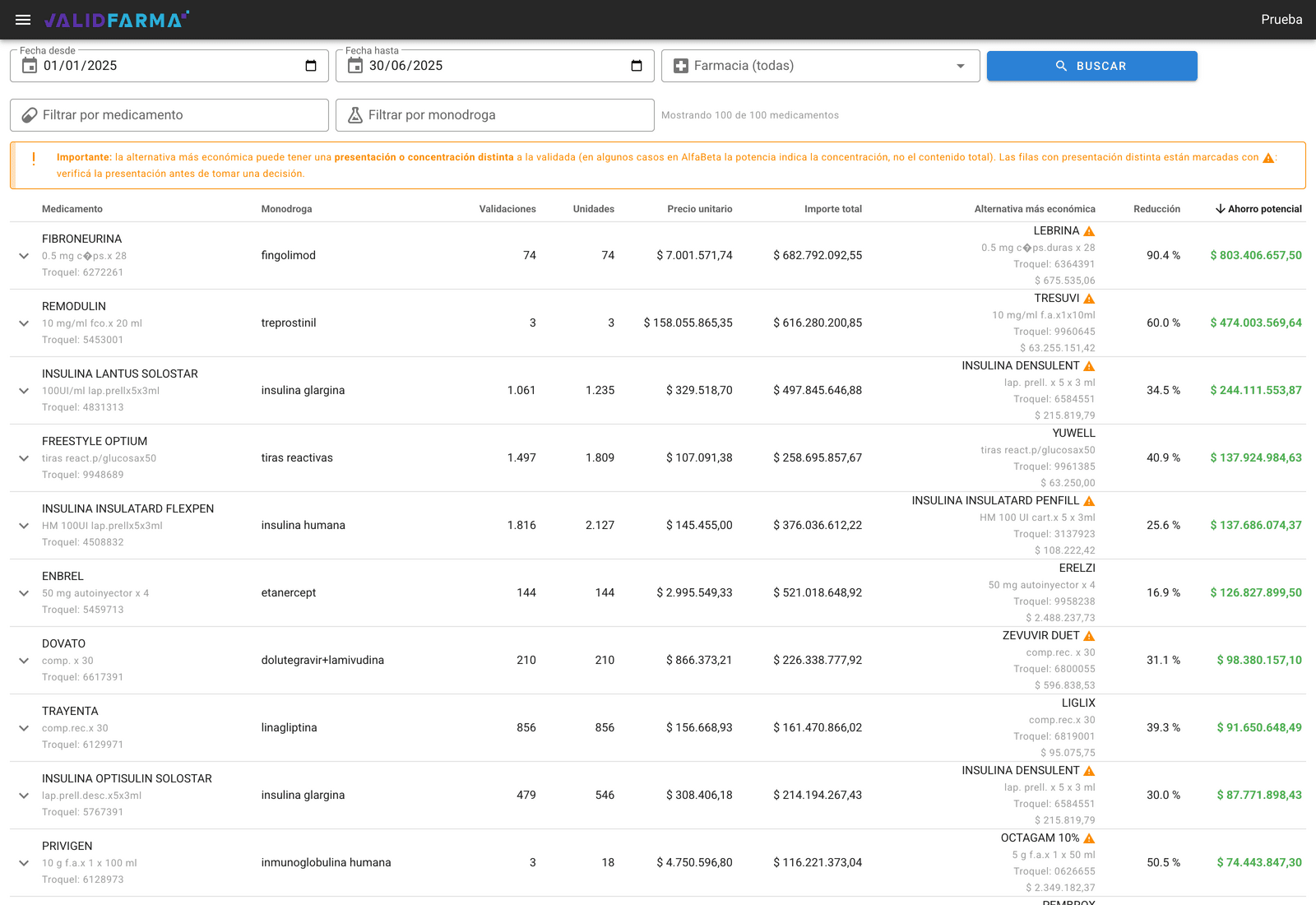The height and width of the screenshot is (905, 1316).
Task: Sort table by Importe total header
Action: [833, 209]
